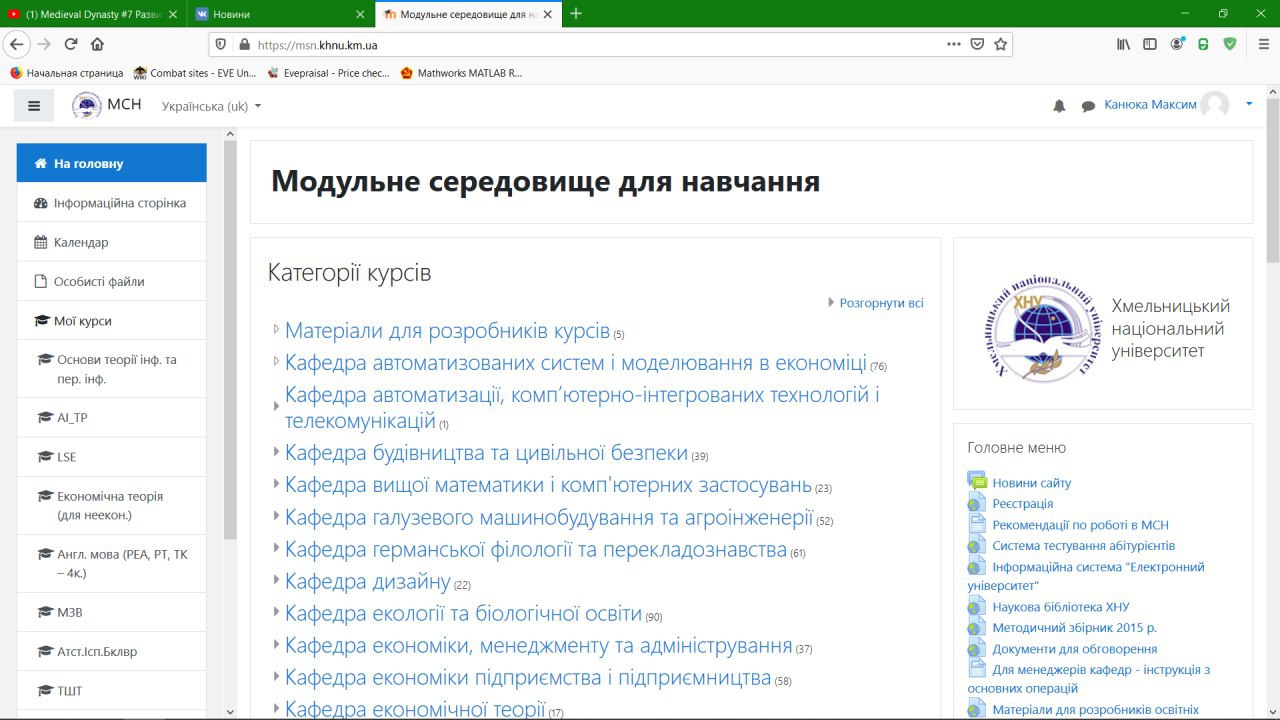Open Наукова бібліотека ХНУ link

click(1060, 607)
